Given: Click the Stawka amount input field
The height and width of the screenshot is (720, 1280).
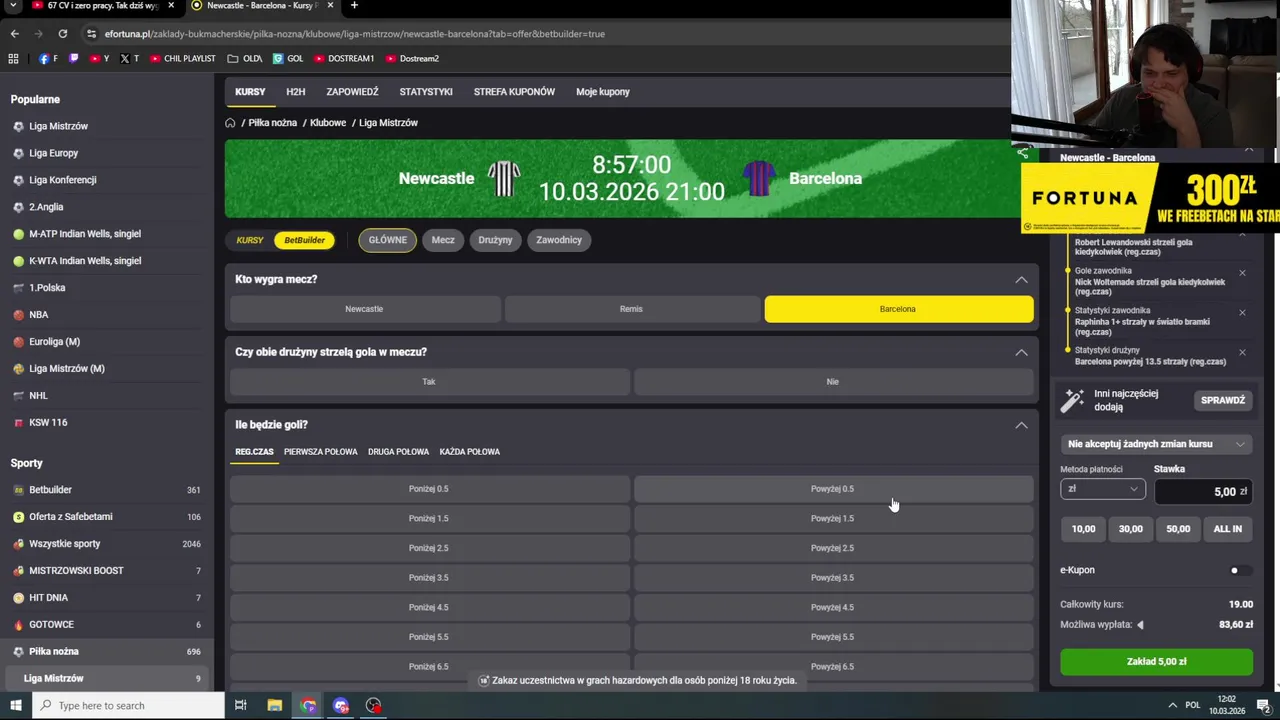Looking at the screenshot, I should coord(1203,491).
